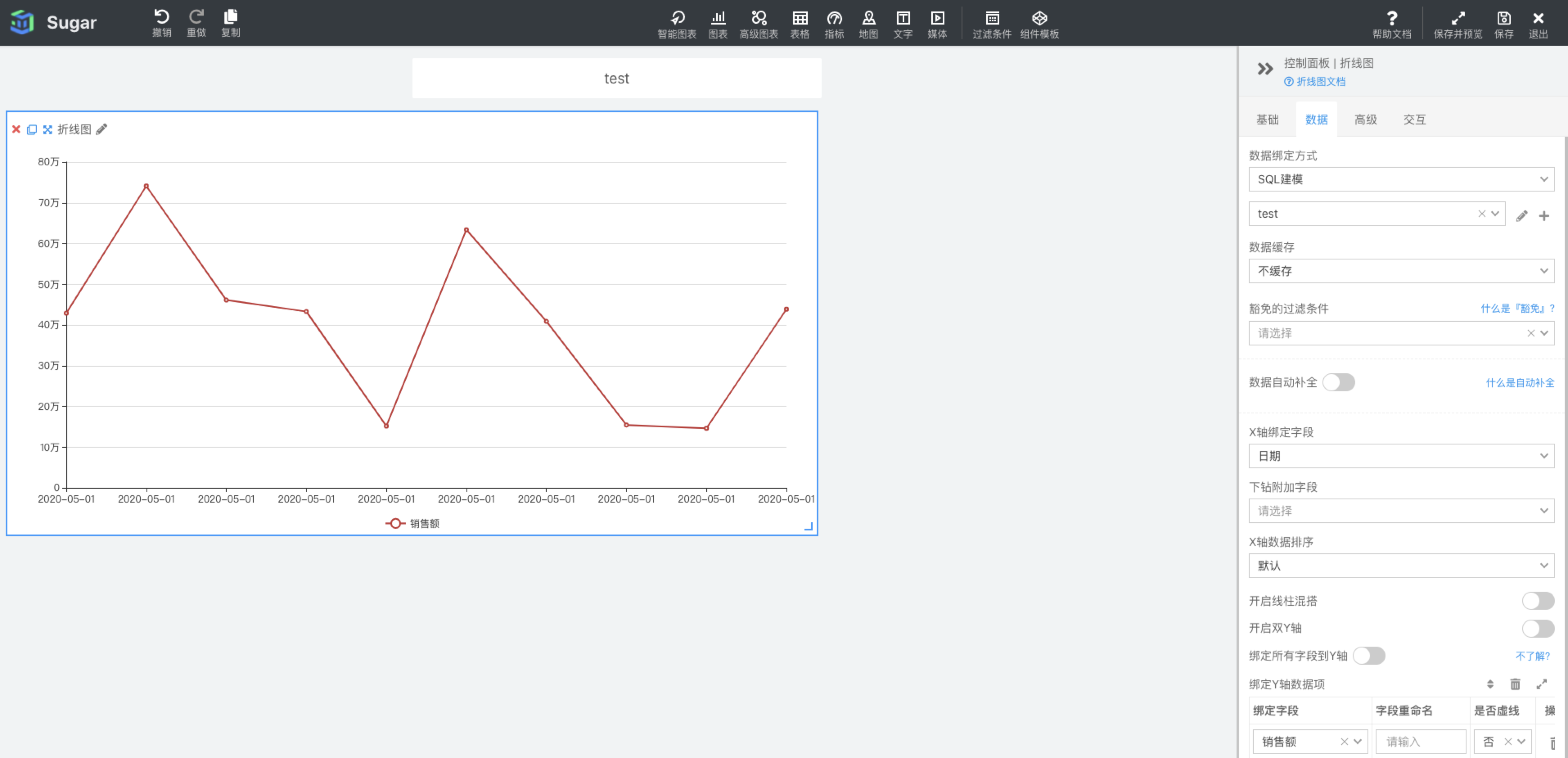Insert a 地图 map component
The height and width of the screenshot is (758, 1568).
[869, 25]
